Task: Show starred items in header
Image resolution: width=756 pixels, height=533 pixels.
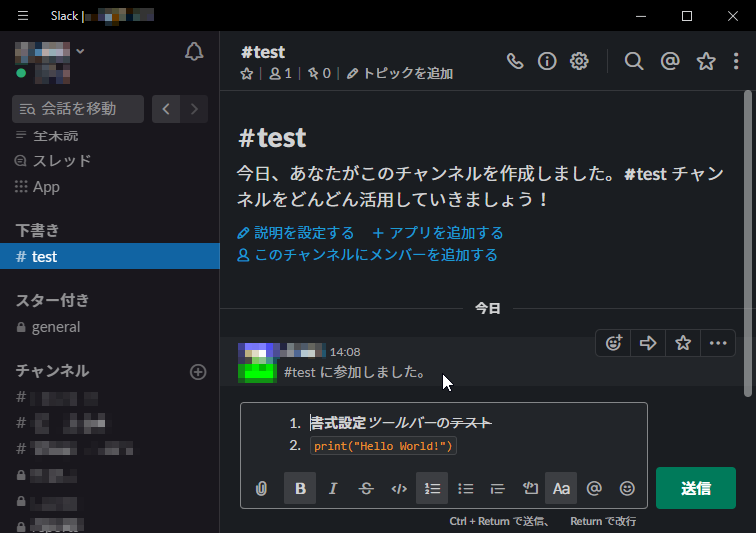Action: tap(706, 61)
